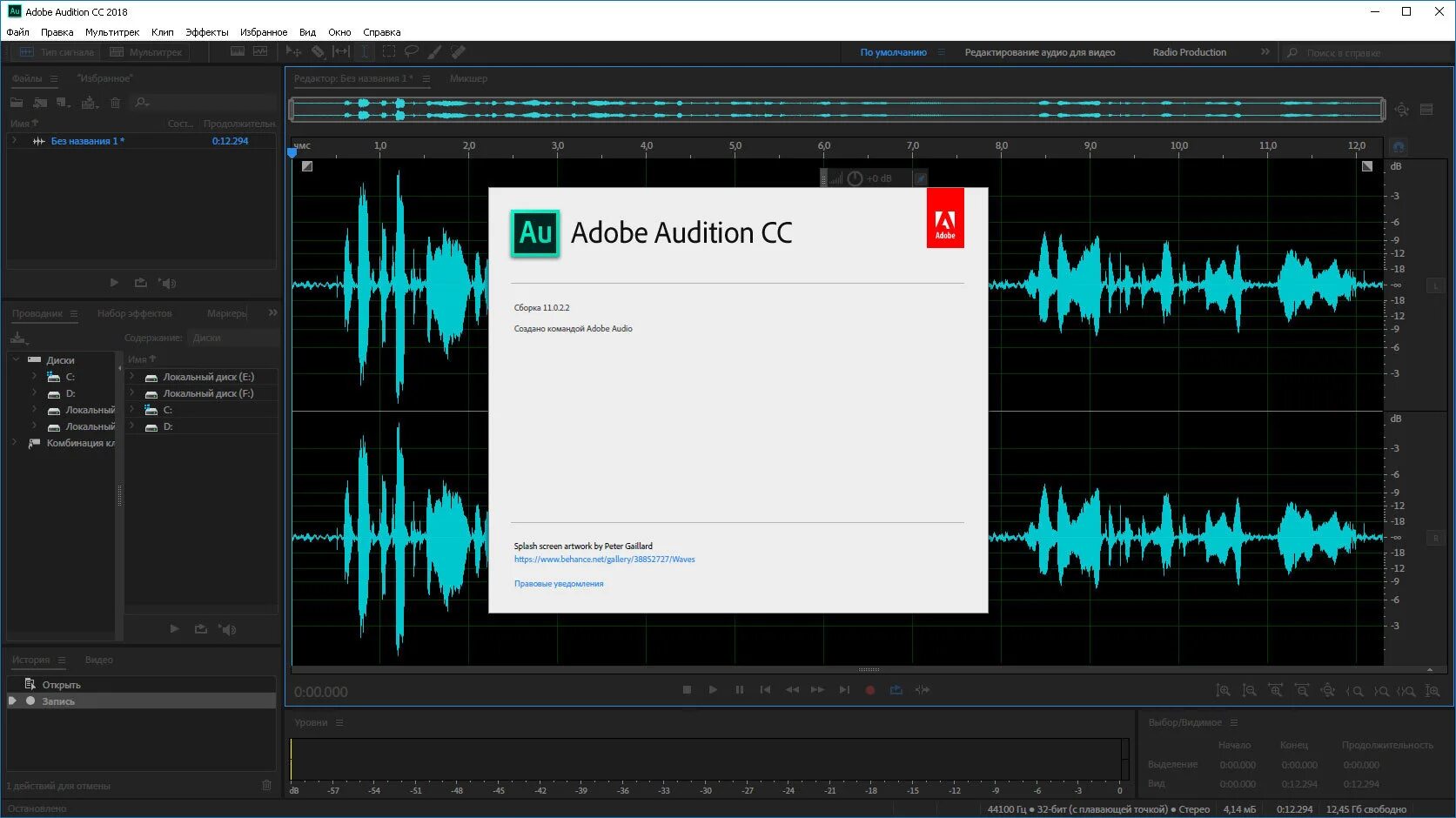Select the Move tool in the toolbar
Viewport: 1456px width, 818px height.
pyautogui.click(x=294, y=52)
